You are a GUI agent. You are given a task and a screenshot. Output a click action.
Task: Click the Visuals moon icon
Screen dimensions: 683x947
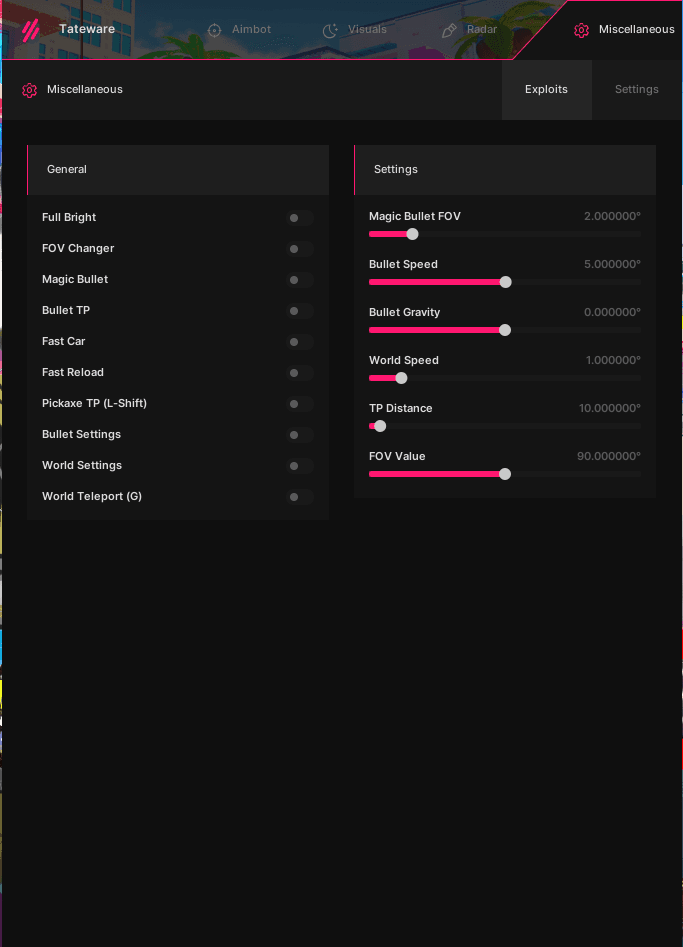(331, 30)
